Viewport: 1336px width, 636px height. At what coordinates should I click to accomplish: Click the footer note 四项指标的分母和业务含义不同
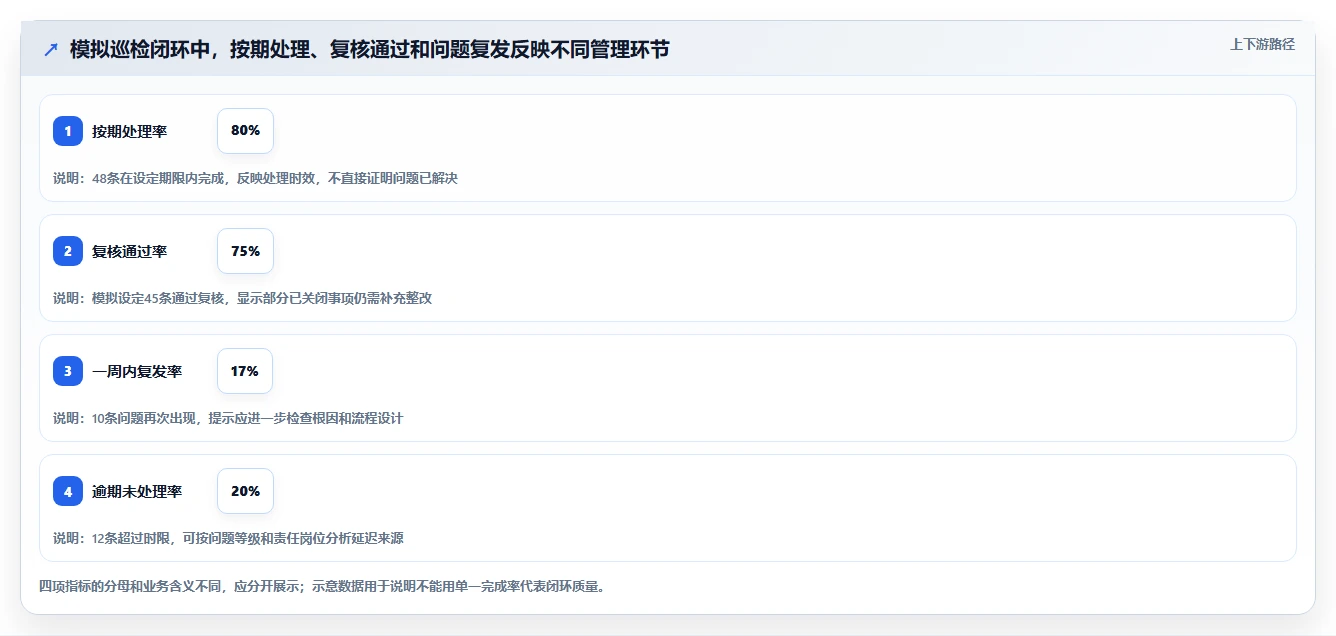(322, 586)
